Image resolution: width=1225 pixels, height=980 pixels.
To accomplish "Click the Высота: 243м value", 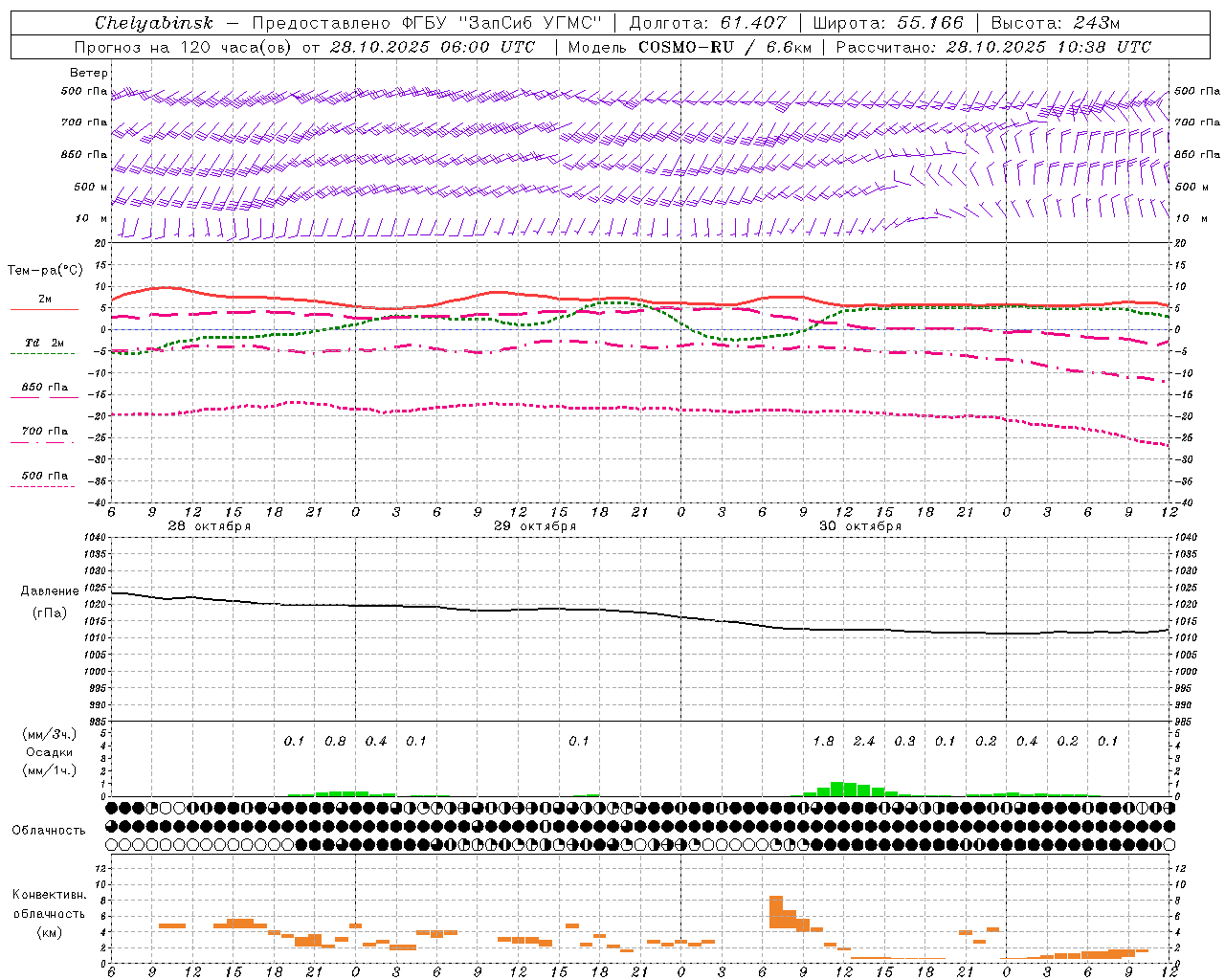I will [1056, 23].
